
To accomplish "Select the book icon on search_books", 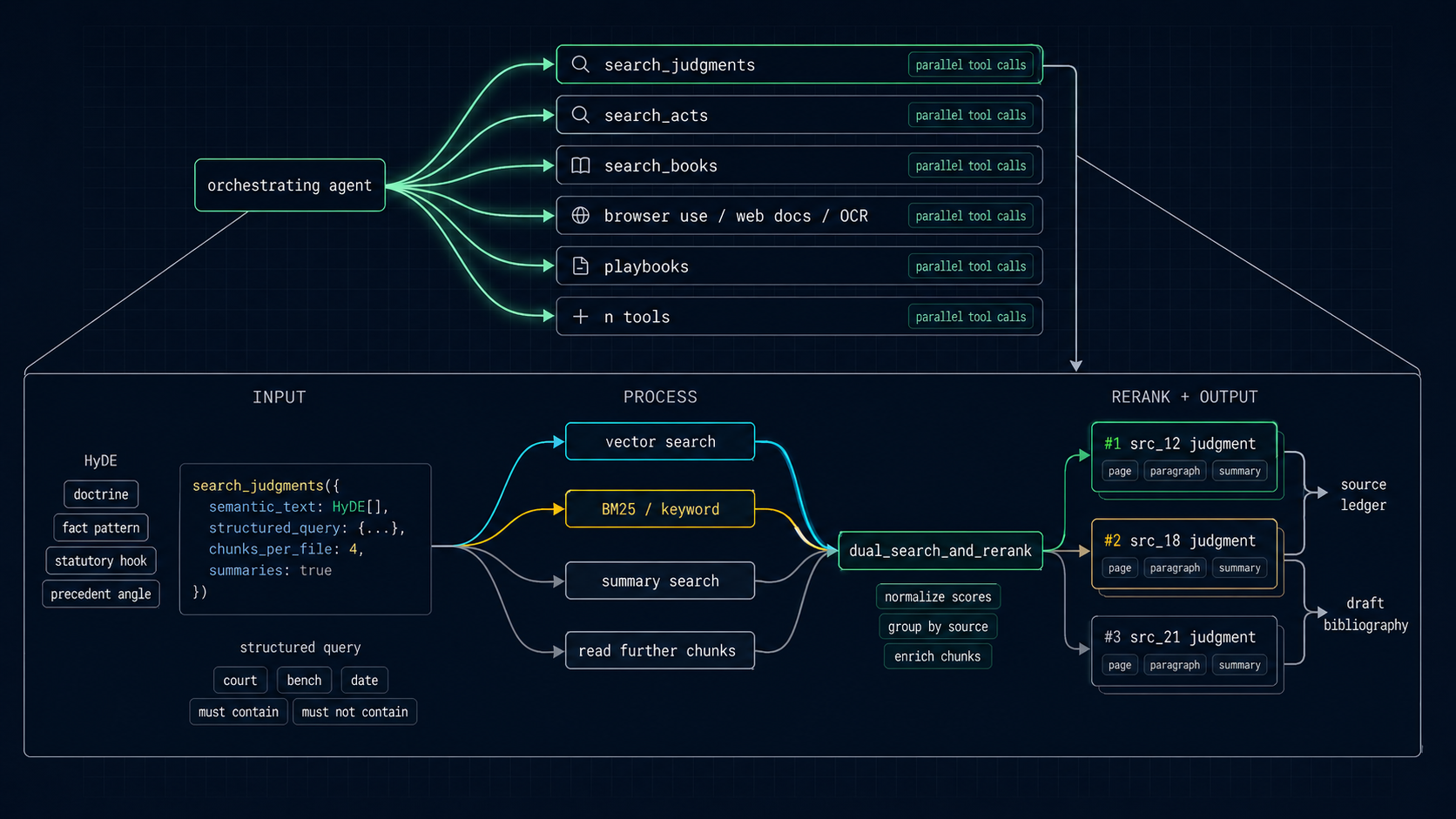I will pyautogui.click(x=580, y=165).
